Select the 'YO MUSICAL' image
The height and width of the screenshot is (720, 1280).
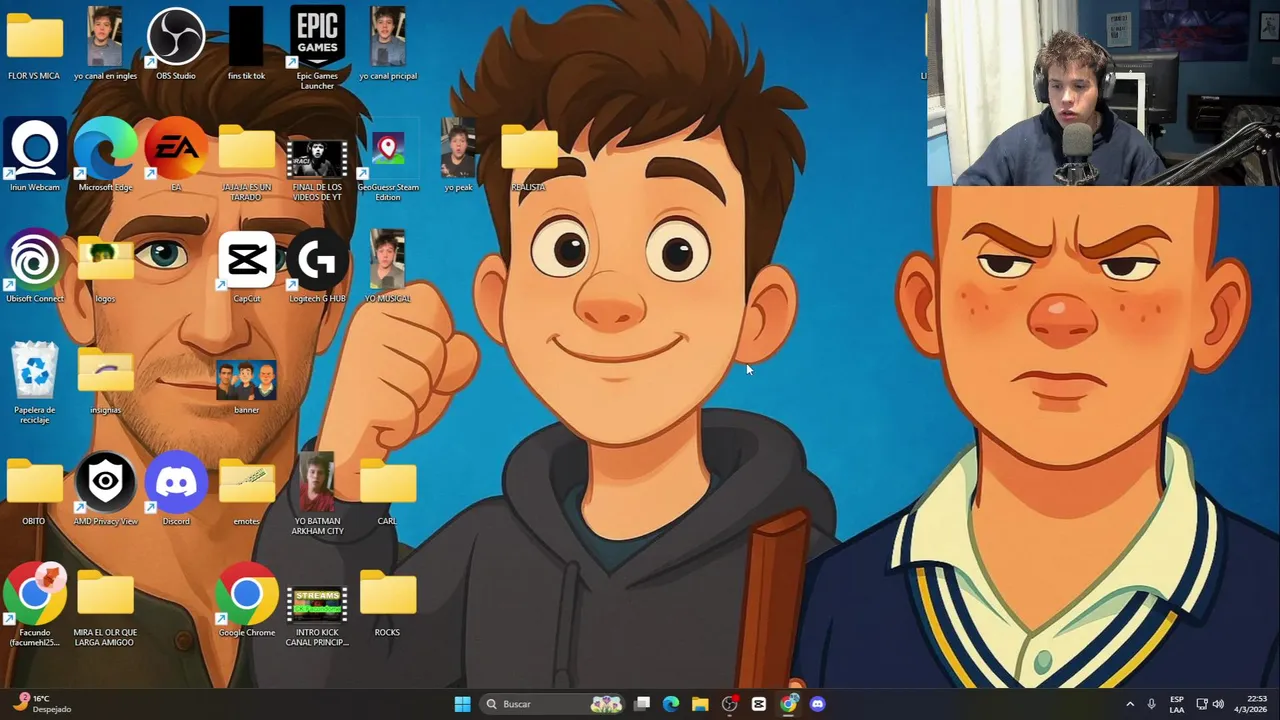(388, 266)
